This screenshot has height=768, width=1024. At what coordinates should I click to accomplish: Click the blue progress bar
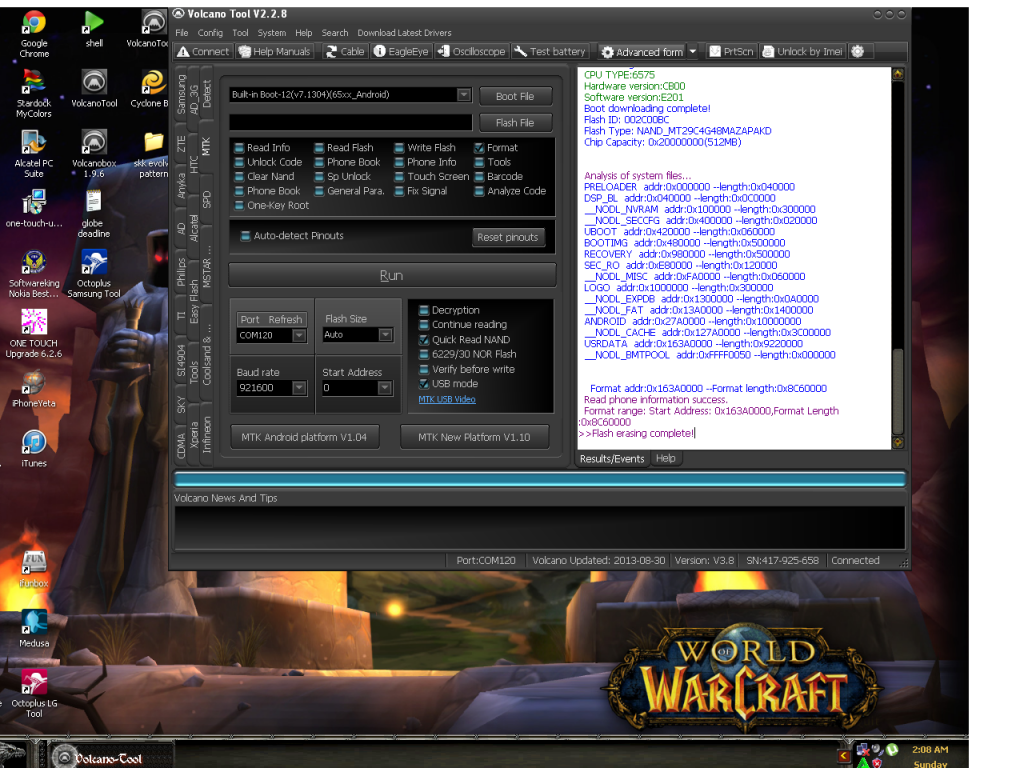(x=539, y=480)
